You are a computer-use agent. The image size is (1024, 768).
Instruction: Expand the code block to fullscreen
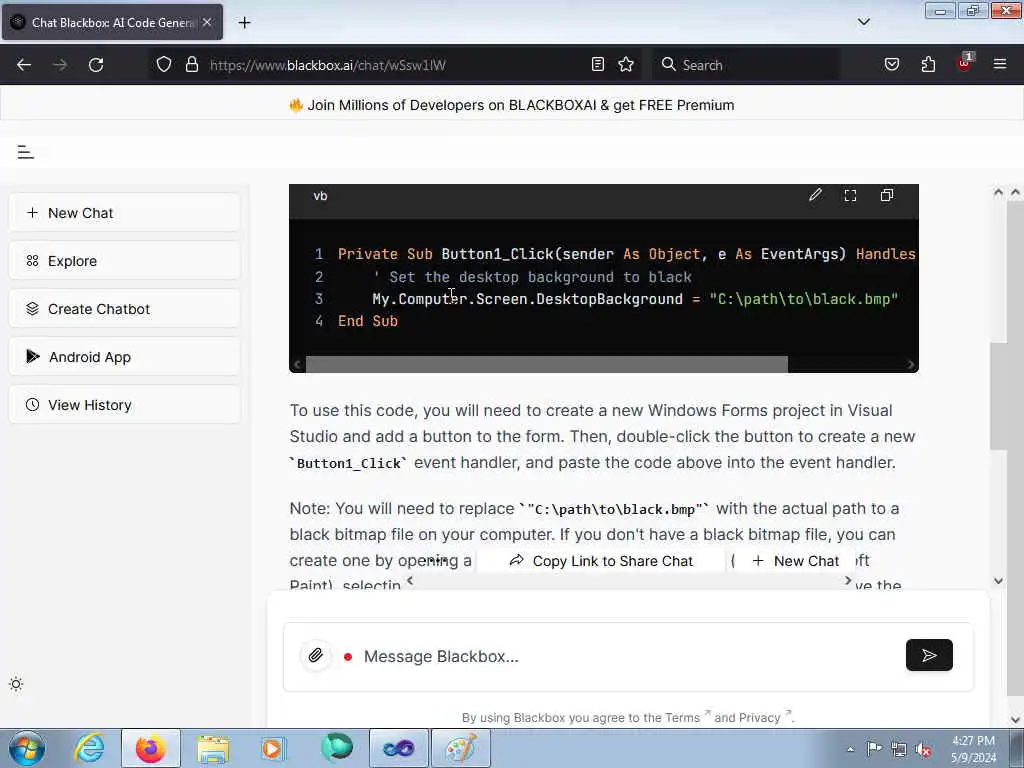click(x=850, y=195)
